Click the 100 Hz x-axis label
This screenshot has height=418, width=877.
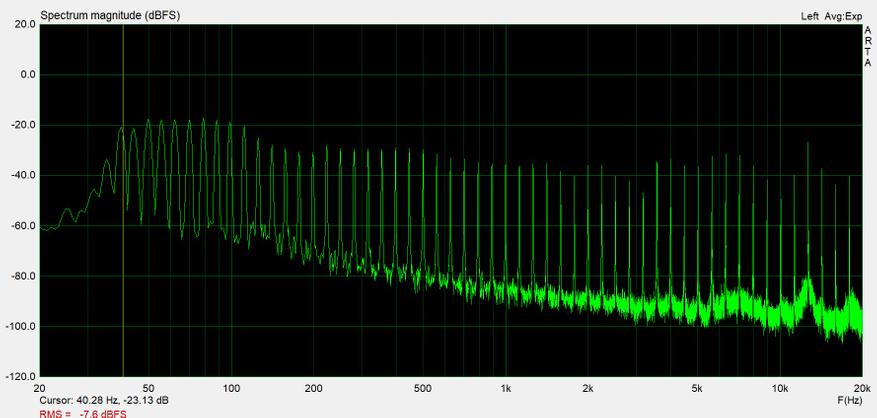pos(231,388)
